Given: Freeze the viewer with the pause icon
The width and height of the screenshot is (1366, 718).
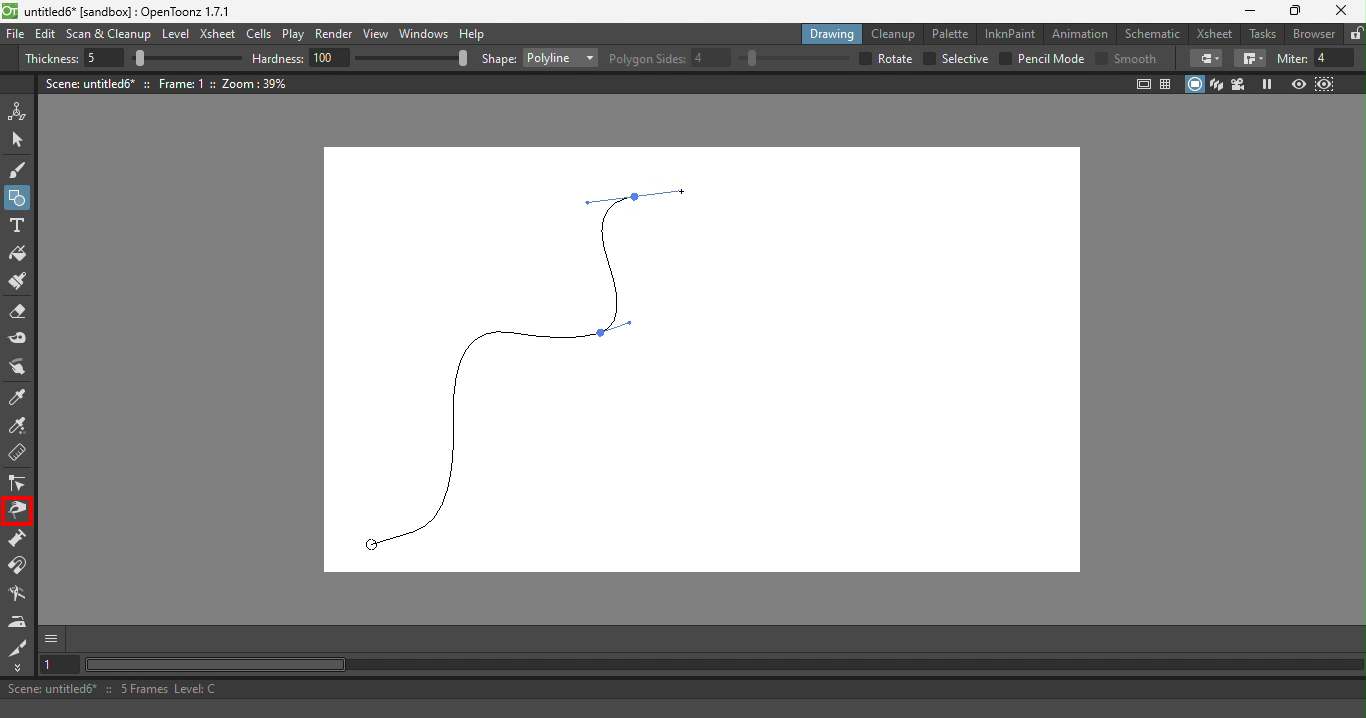Looking at the screenshot, I should 1266,84.
